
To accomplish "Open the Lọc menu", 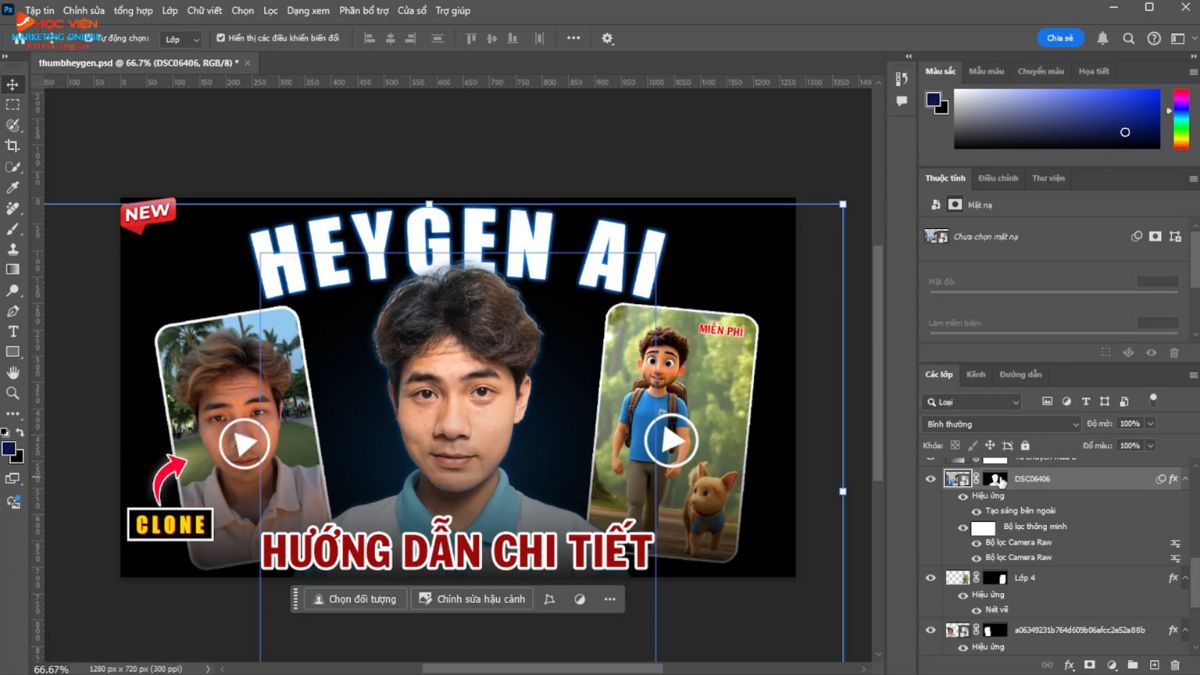I will pyautogui.click(x=270, y=10).
